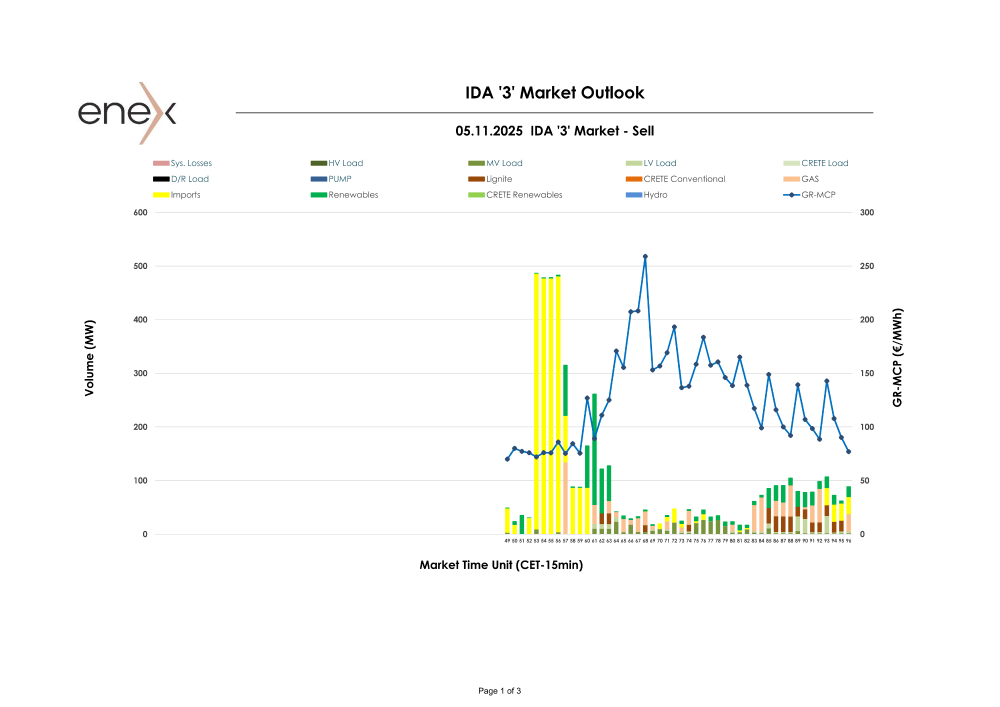The width and height of the screenshot is (1000, 707).
Task: Click the highest peak point of GR-MCP line
Action: point(645,256)
